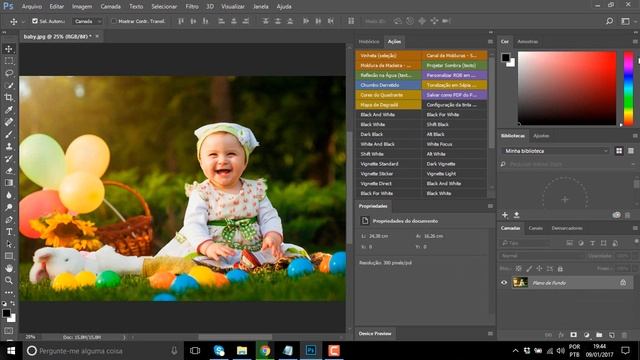This screenshot has width=640, height=360.
Task: Open the Ações panel menu
Action: click(x=490, y=42)
